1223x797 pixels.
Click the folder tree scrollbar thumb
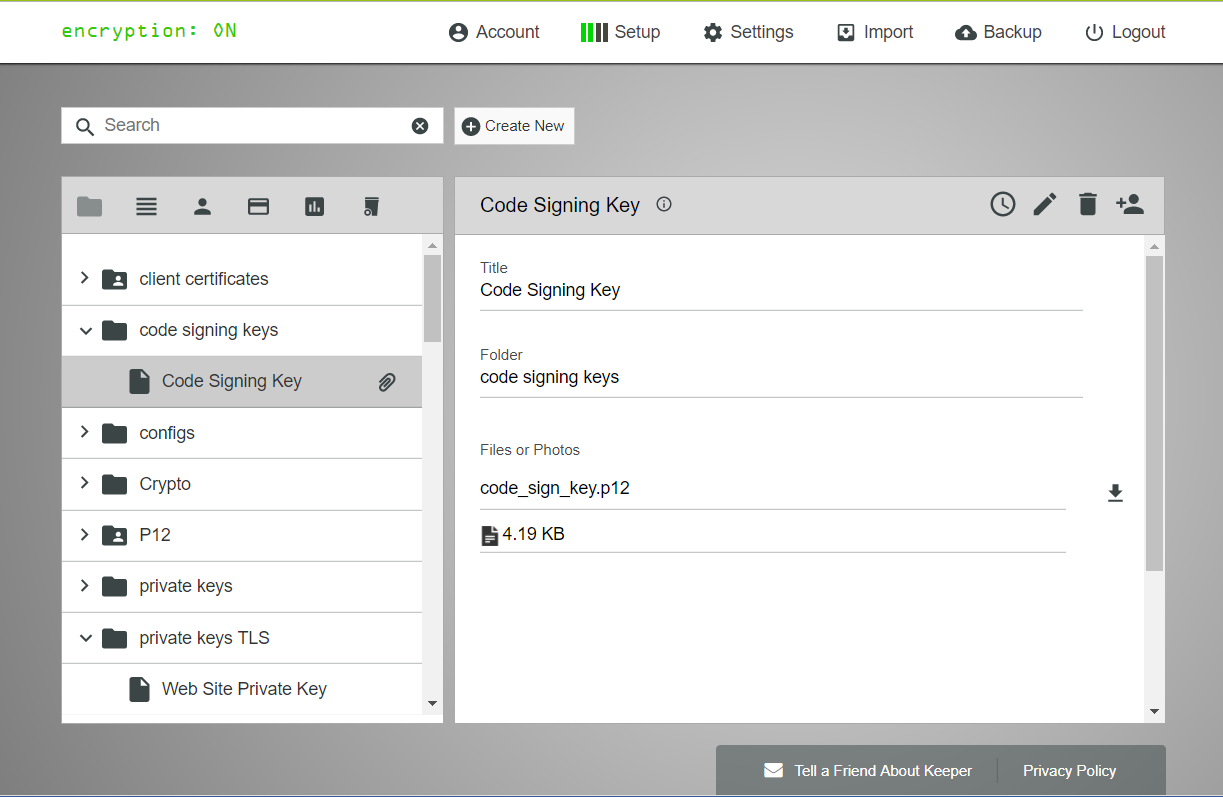click(432, 298)
